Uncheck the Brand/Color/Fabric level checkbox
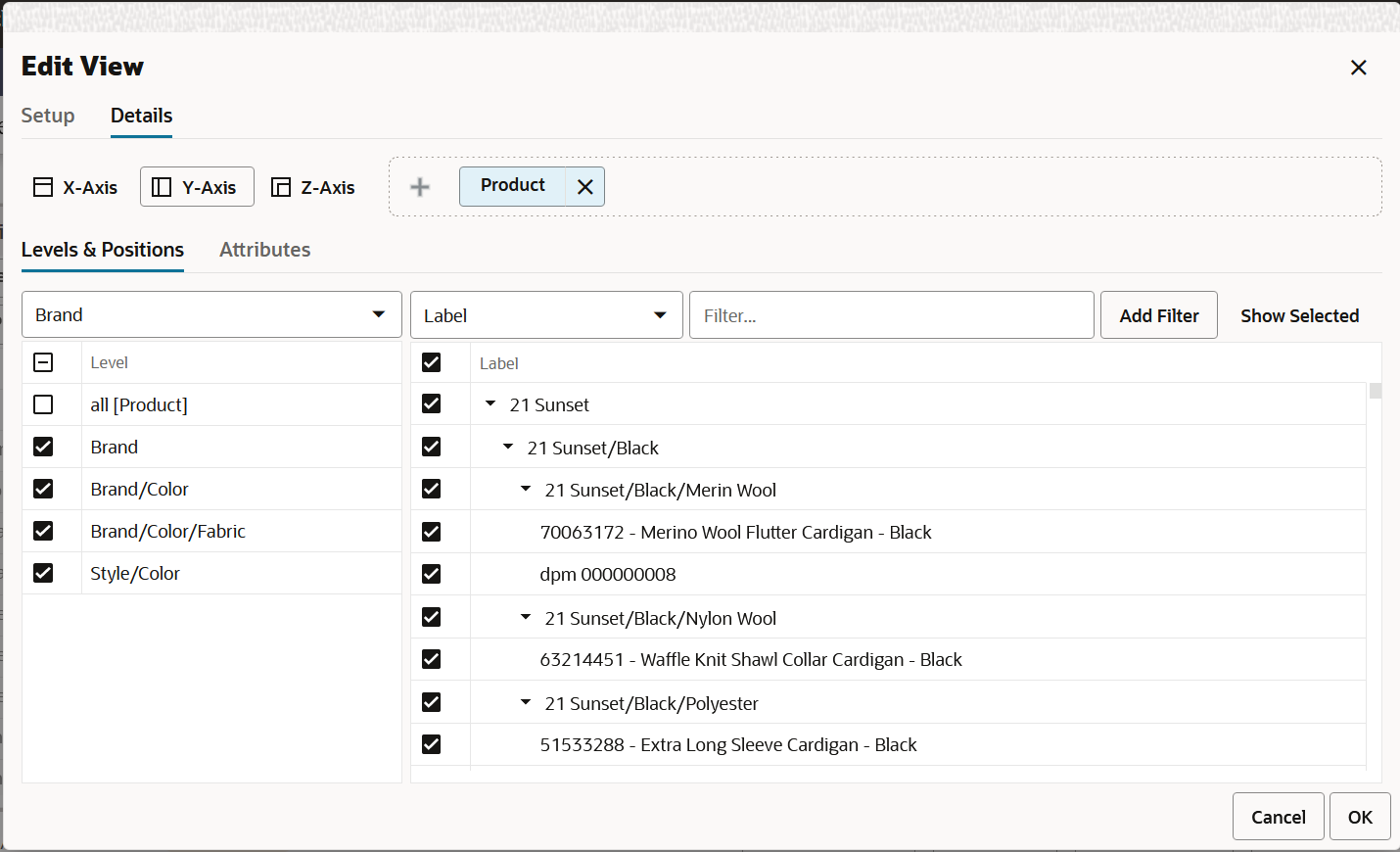The image size is (1400, 852). click(43, 531)
